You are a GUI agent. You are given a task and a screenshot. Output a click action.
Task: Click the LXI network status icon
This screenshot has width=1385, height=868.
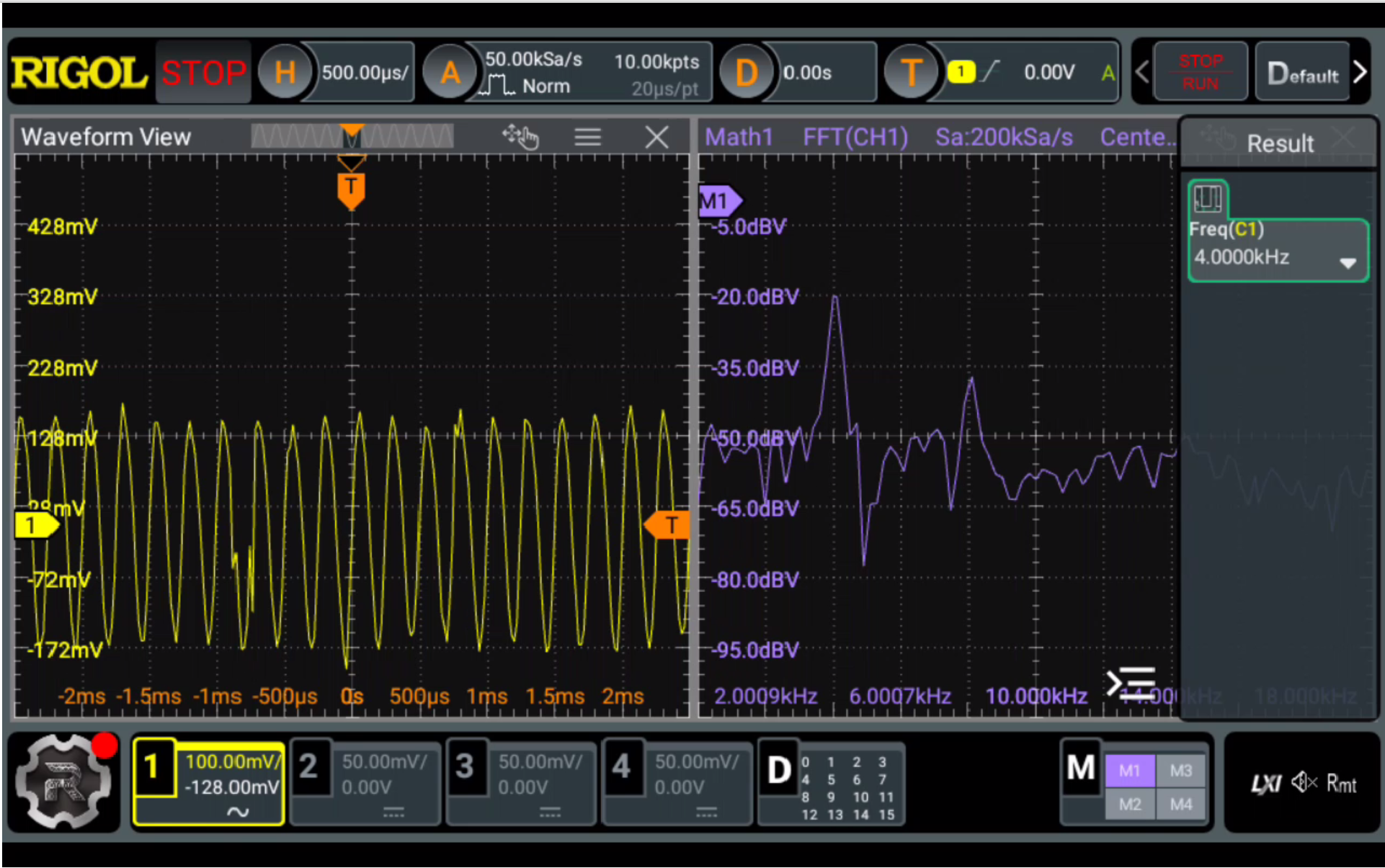pos(1265,783)
